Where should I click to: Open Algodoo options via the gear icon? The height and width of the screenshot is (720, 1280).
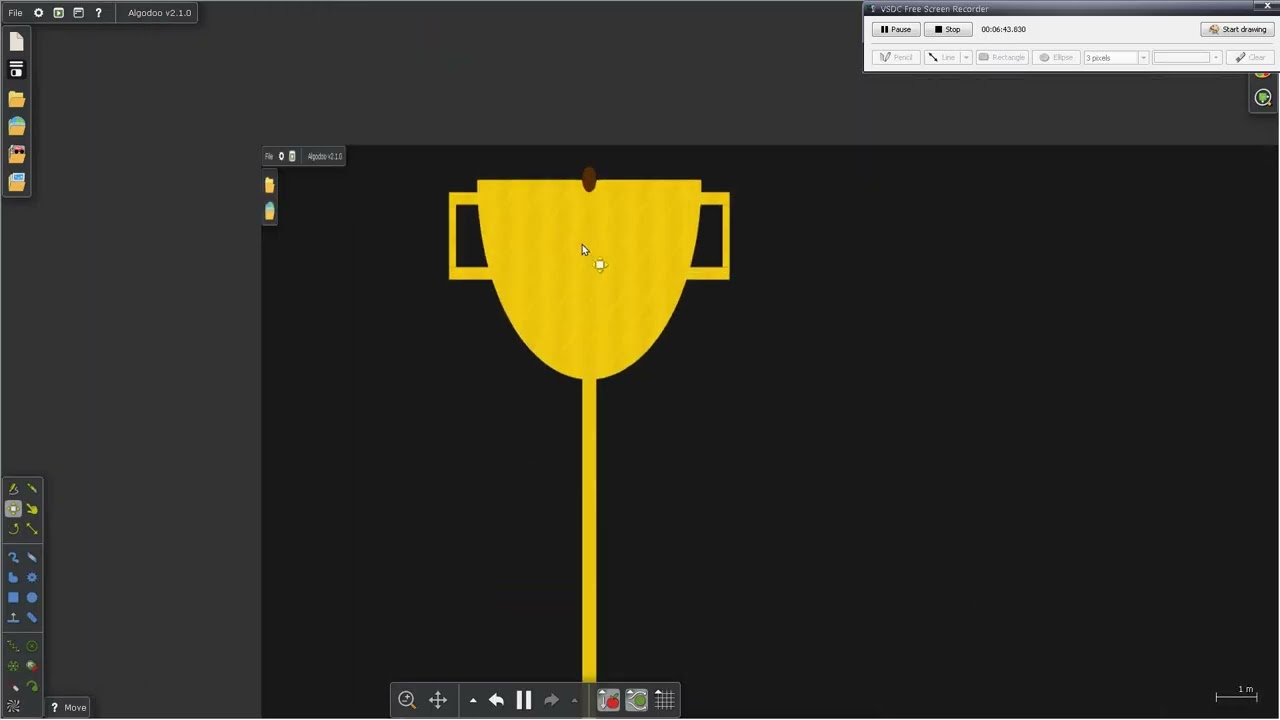pyautogui.click(x=39, y=13)
